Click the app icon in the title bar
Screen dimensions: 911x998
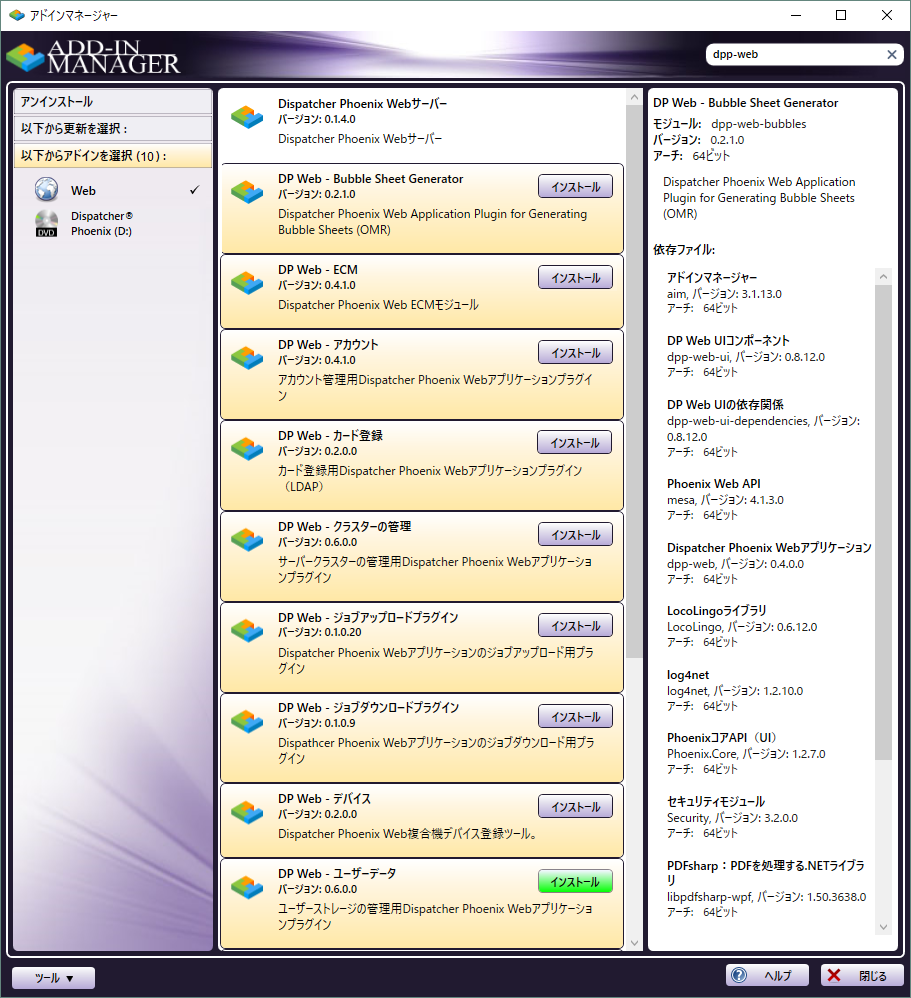pyautogui.click(x=16, y=15)
